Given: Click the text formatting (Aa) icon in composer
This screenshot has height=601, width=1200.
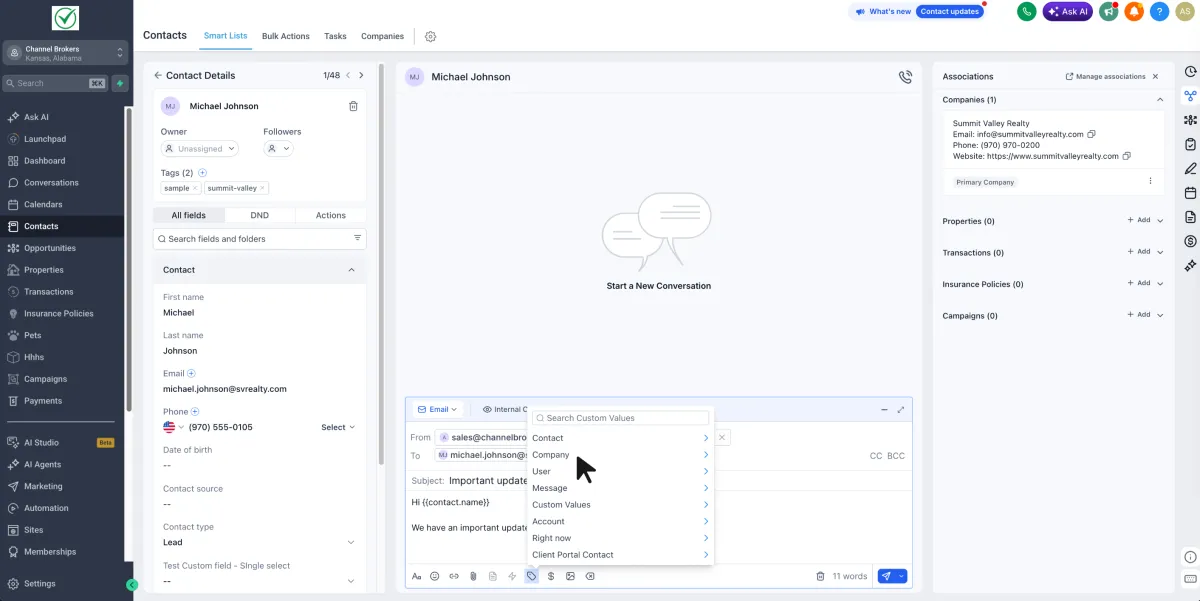Looking at the screenshot, I should tap(417, 576).
